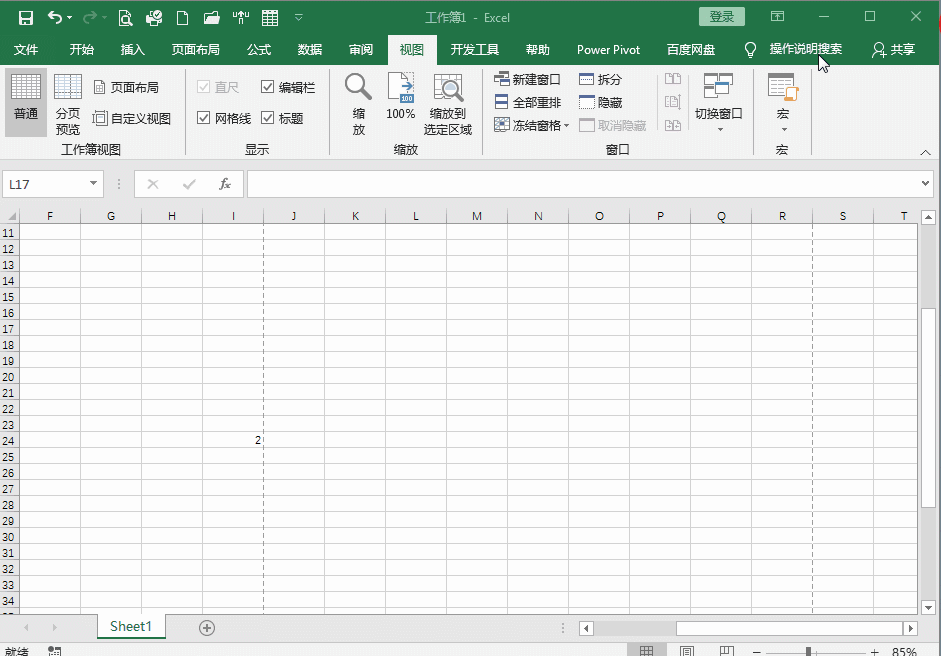
Task: Open the 缩放 zoom dialog
Action: point(358,104)
